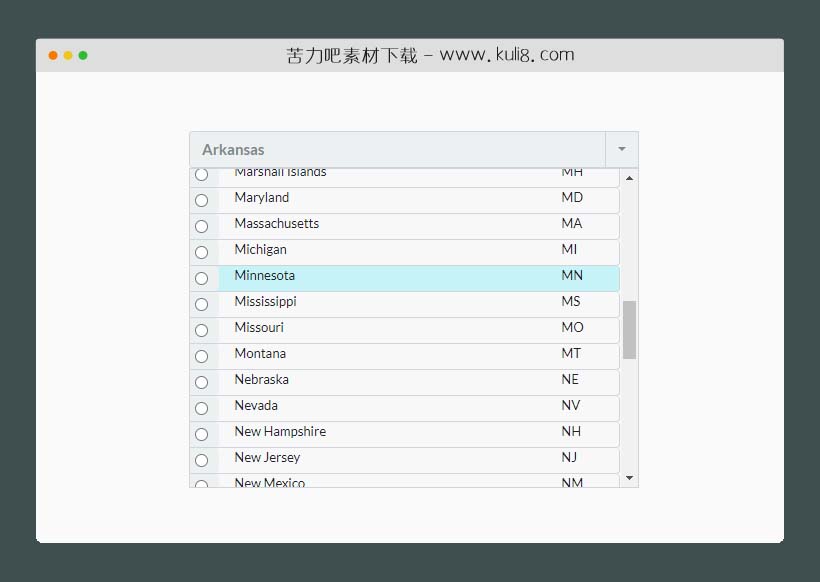Choose the New Jersey option
The image size is (820, 582).
pos(267,458)
